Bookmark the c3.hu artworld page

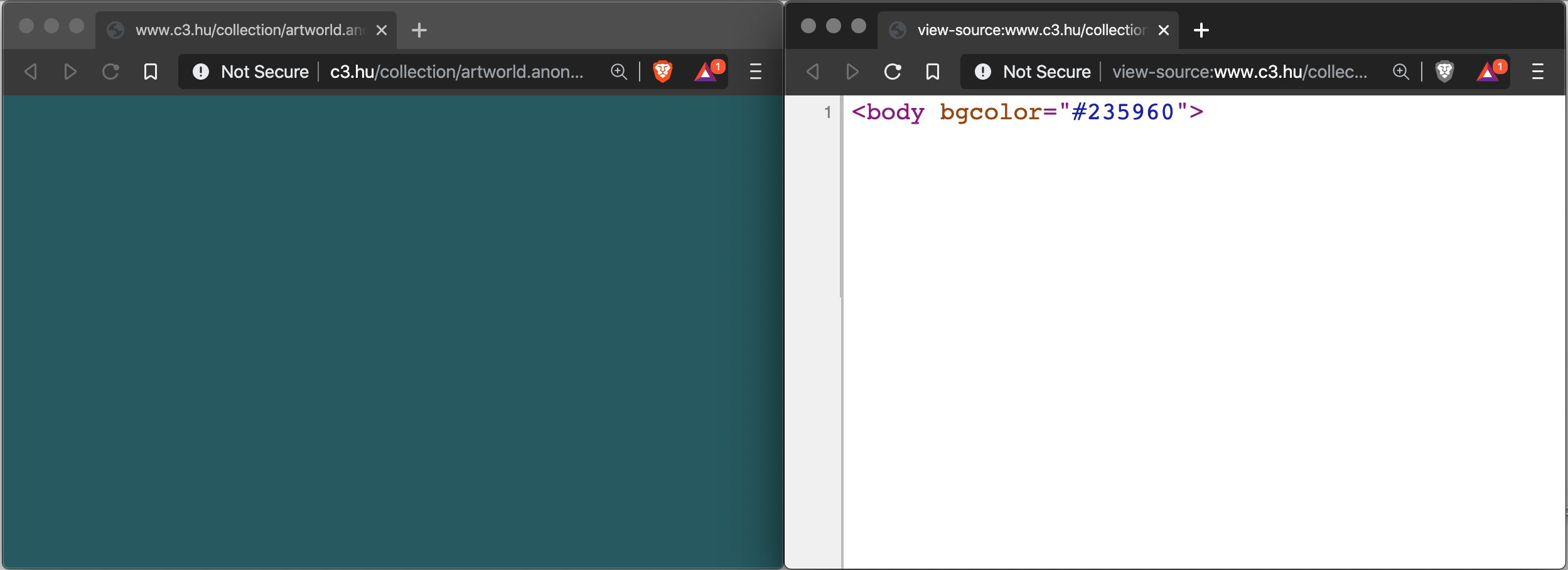[x=151, y=72]
